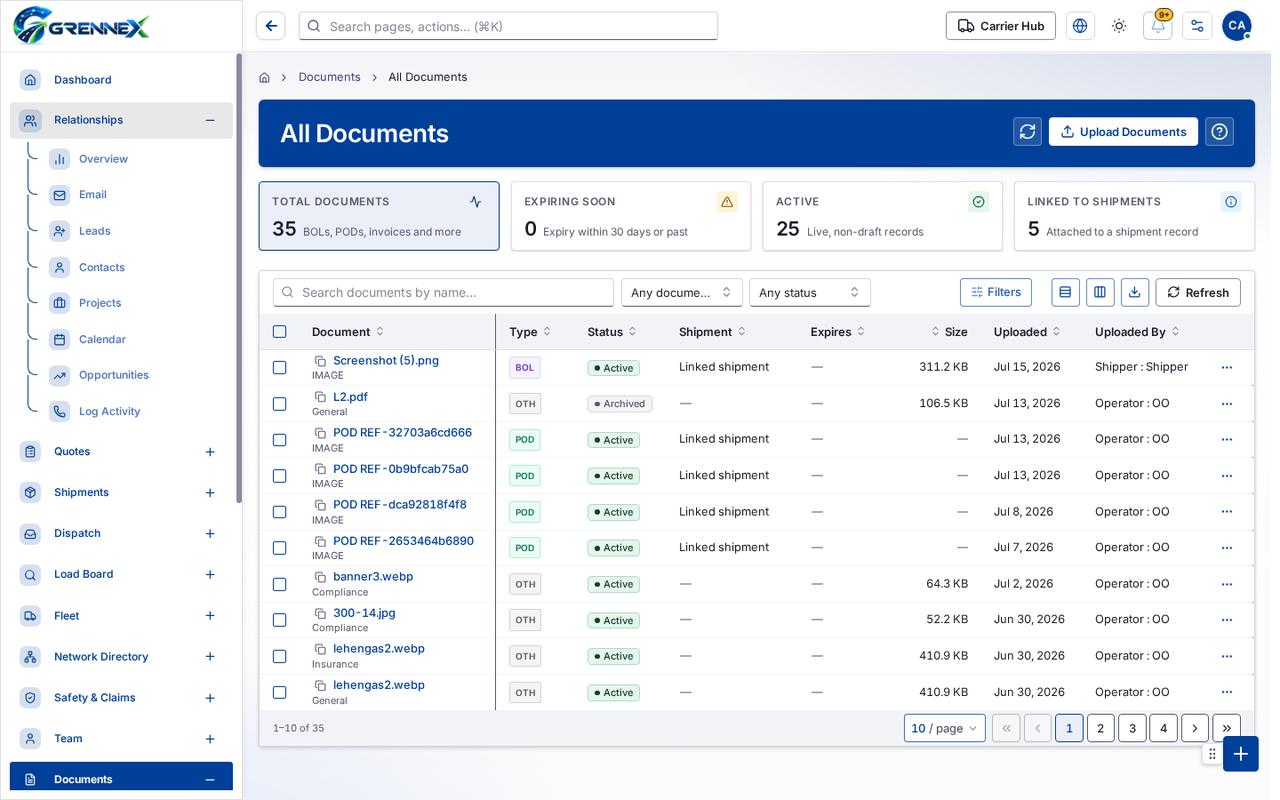1280x800 pixels.
Task: Check the select-all header checkbox
Action: pos(280,332)
